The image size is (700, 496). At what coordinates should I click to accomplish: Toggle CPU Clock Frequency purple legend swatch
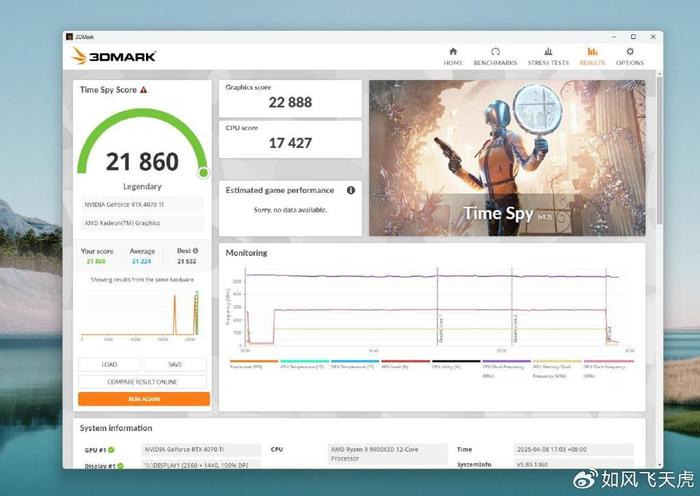coord(506,361)
